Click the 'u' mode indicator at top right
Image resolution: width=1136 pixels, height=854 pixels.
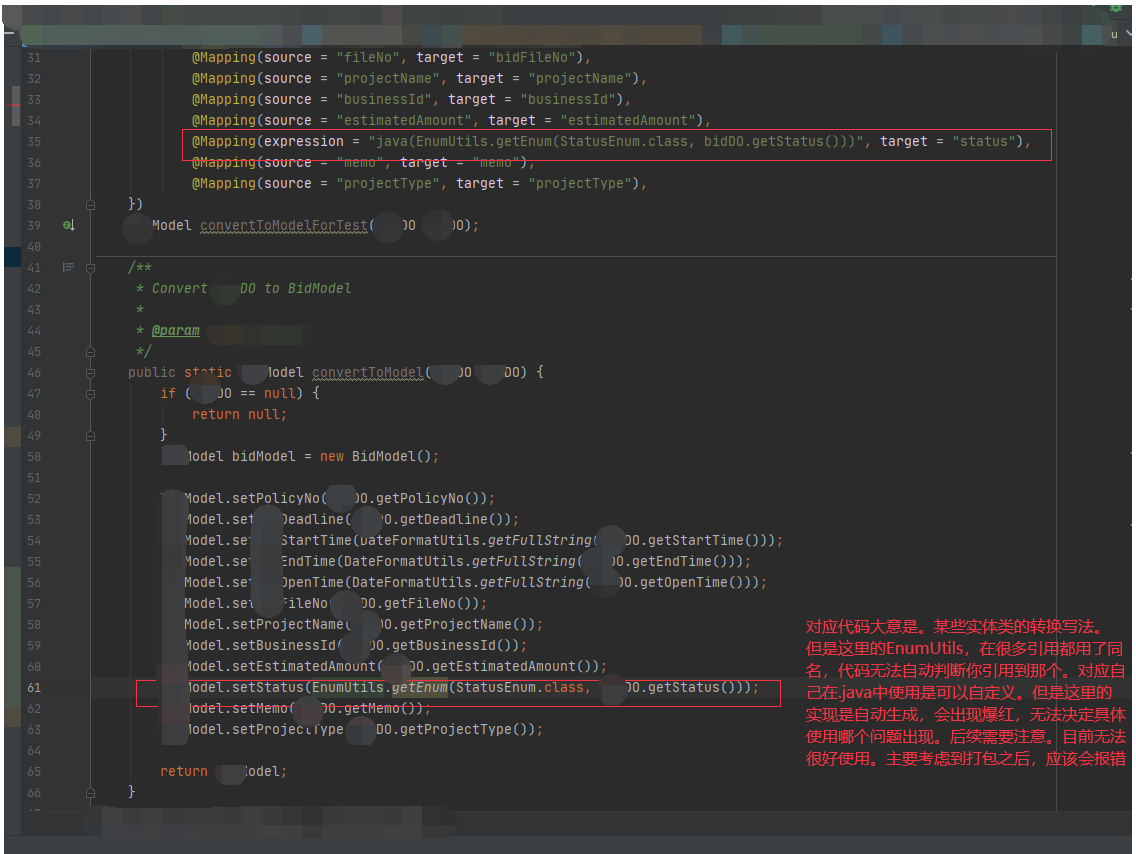tap(1114, 34)
